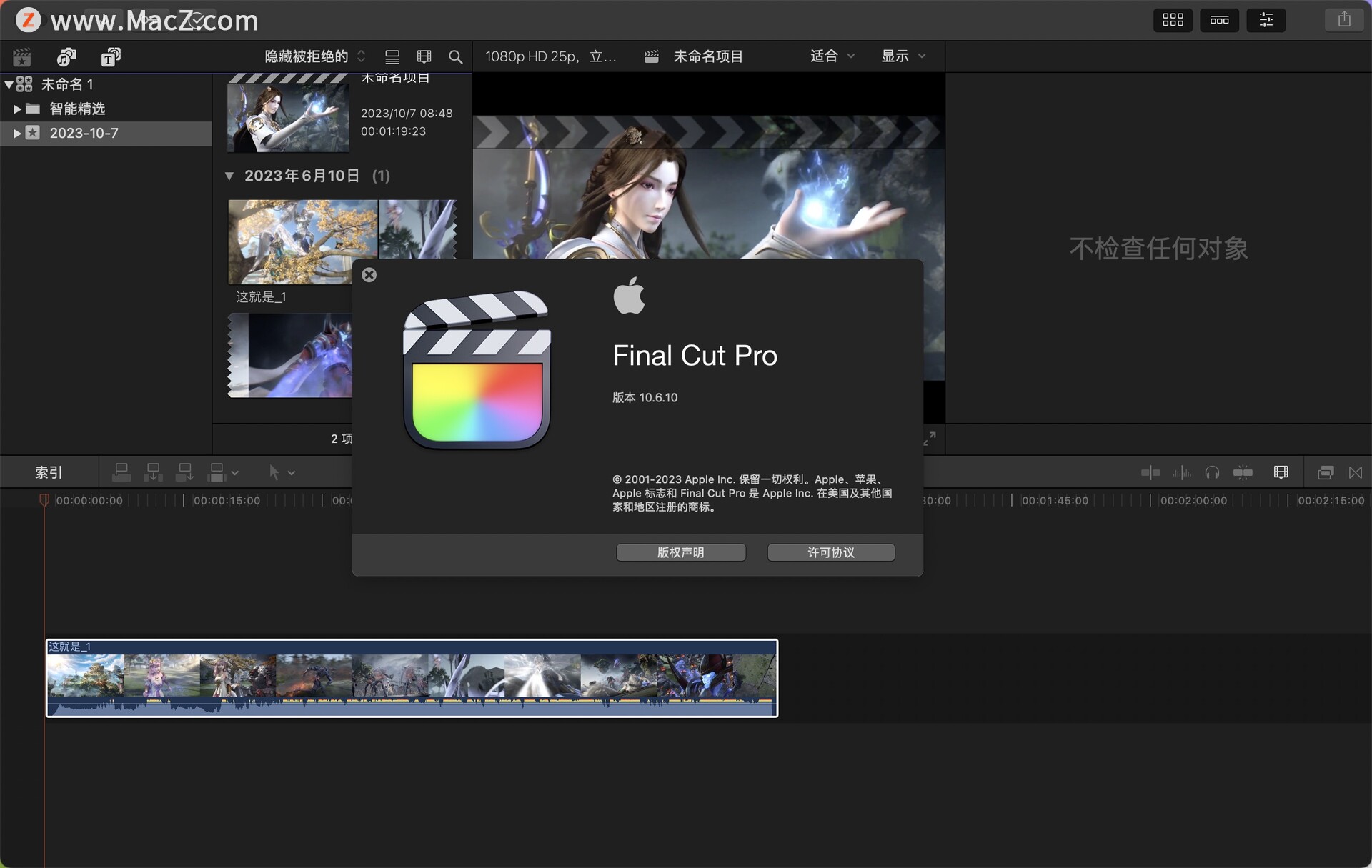Show or hide the inspector panel
1372x868 pixels.
1266,20
